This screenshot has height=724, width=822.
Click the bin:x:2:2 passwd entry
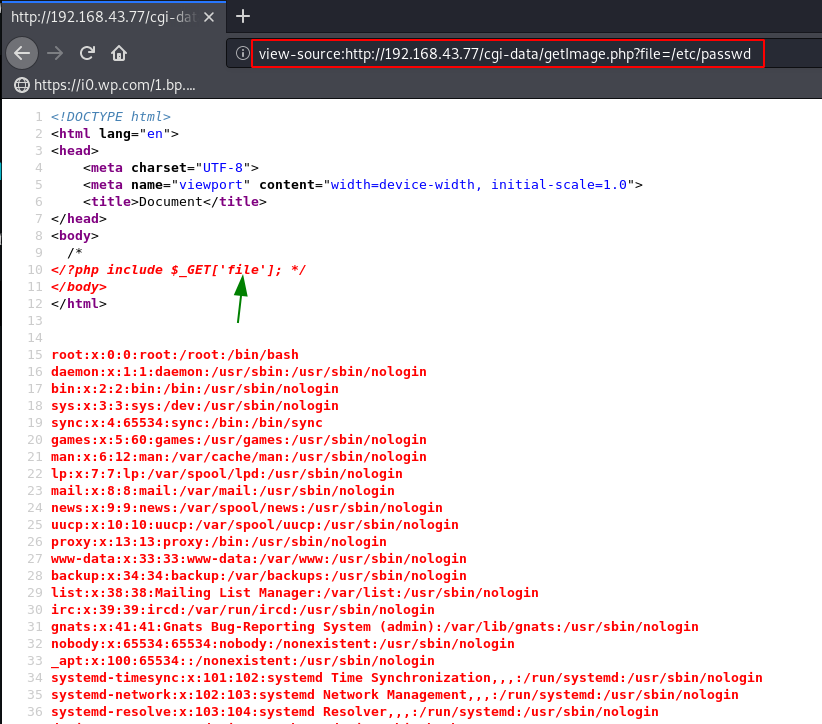click(x=194, y=389)
